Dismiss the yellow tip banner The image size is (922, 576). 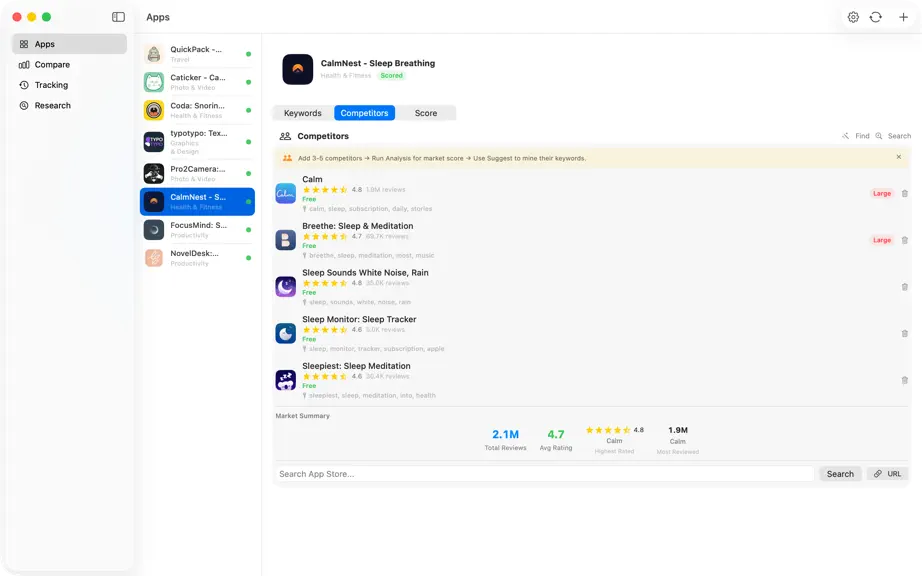coord(898,157)
